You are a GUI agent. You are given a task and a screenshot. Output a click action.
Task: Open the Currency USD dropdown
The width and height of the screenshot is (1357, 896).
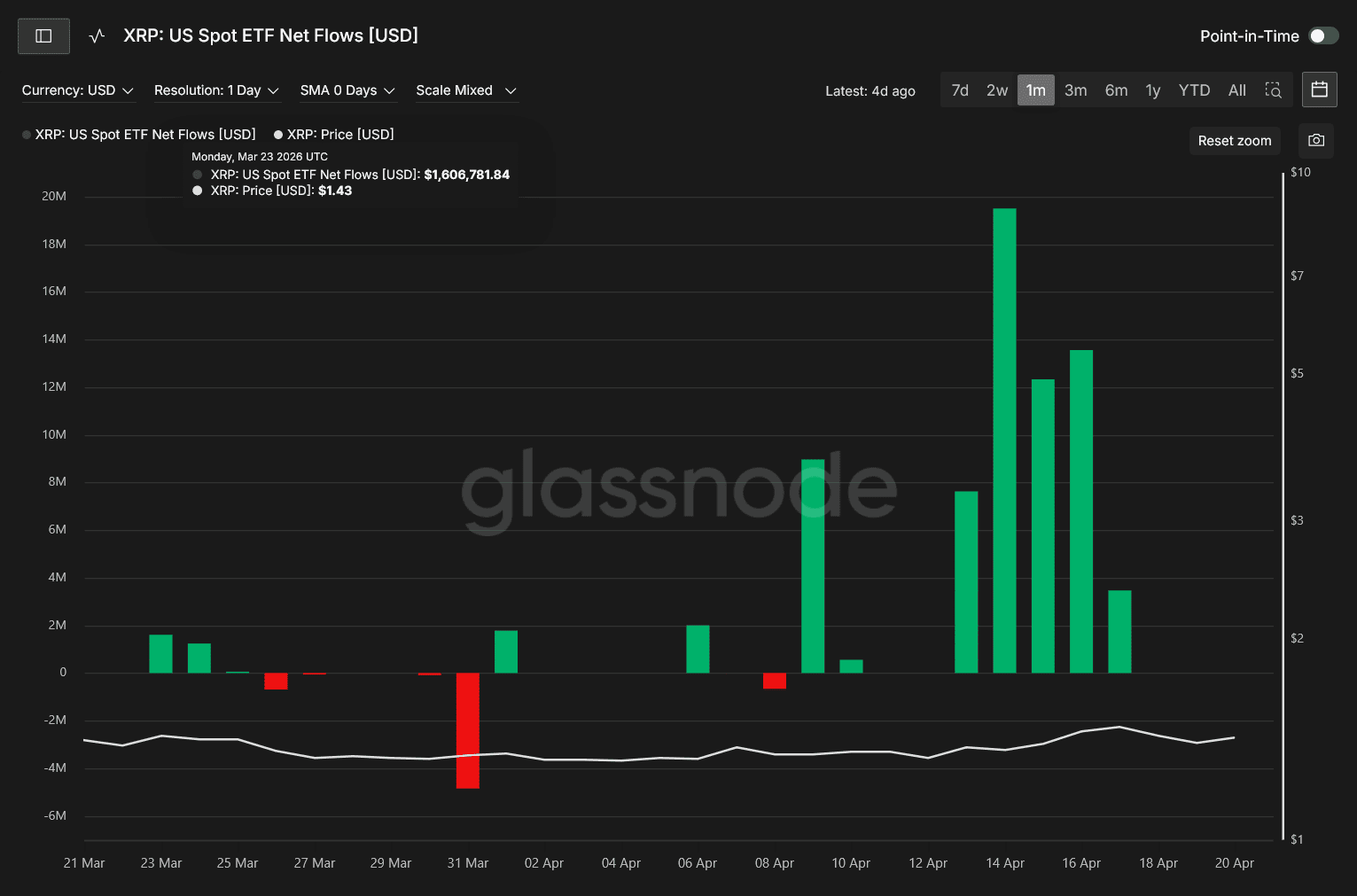click(77, 90)
